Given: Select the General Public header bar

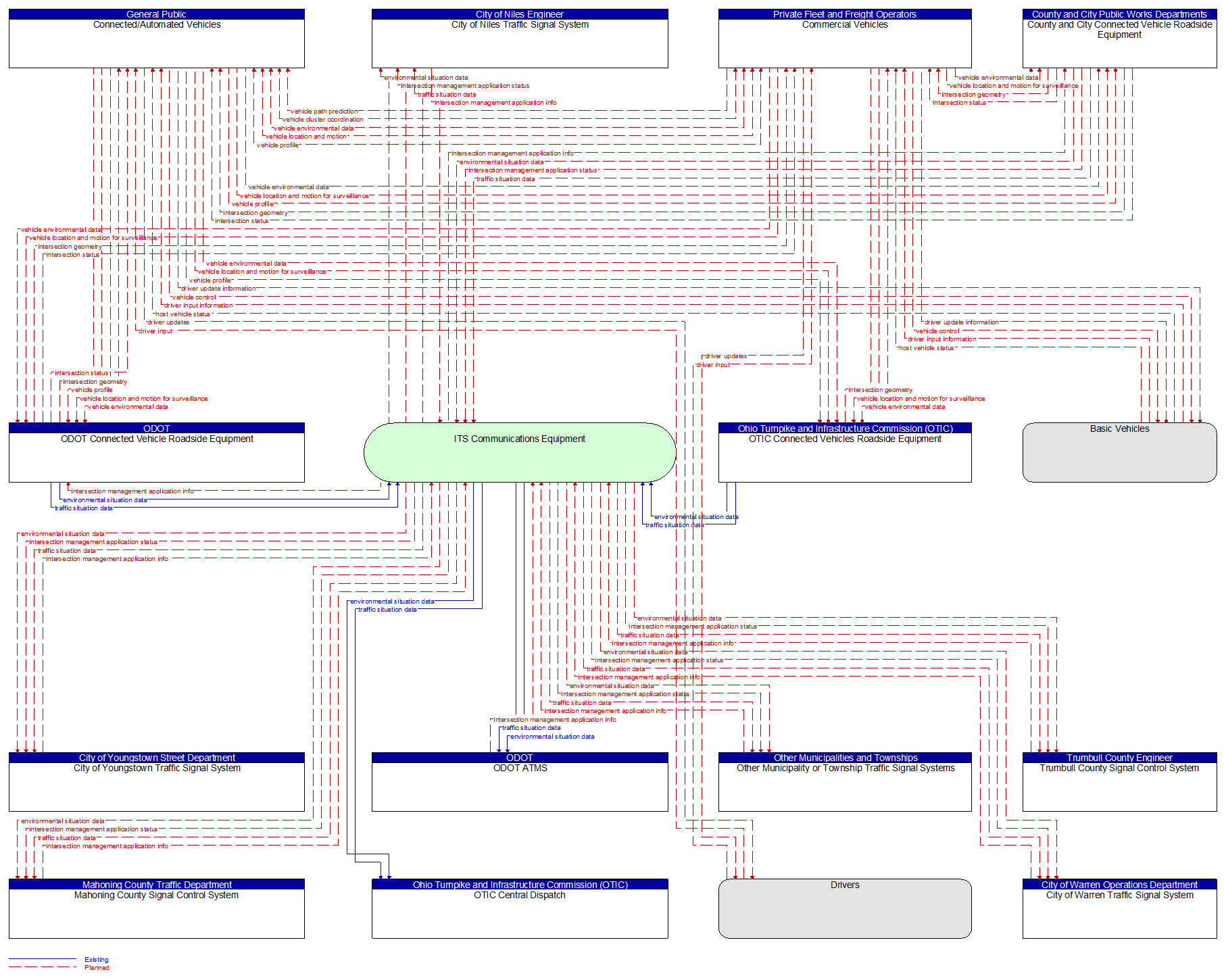Looking at the screenshot, I should pos(157,14).
